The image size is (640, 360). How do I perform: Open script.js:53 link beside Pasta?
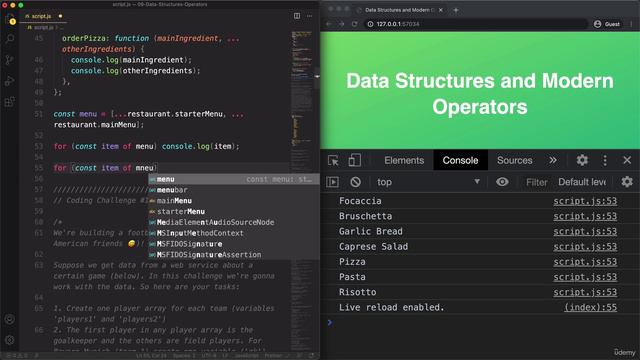click(585, 277)
